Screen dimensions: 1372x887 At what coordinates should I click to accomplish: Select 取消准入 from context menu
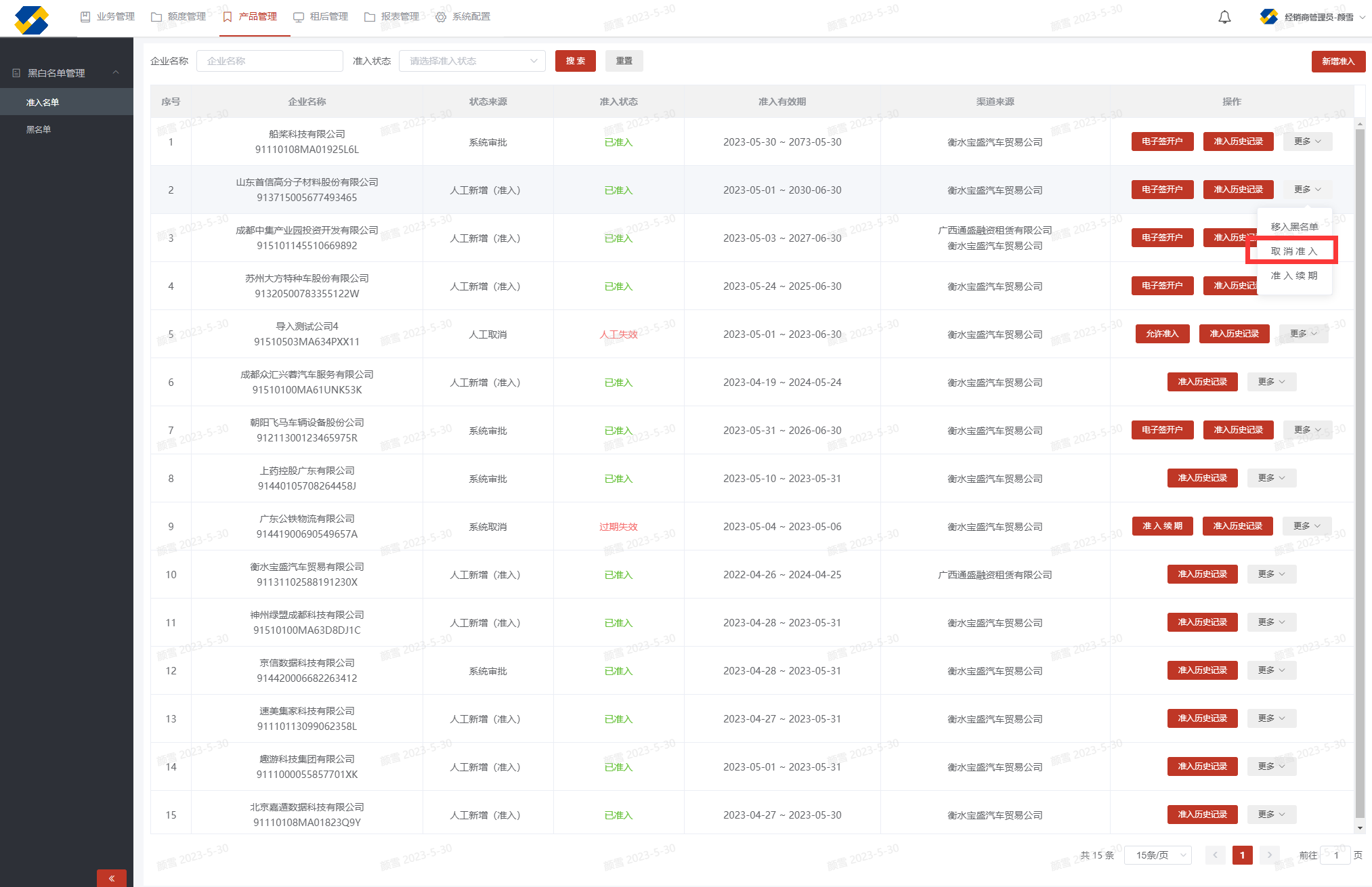pyautogui.click(x=1293, y=251)
